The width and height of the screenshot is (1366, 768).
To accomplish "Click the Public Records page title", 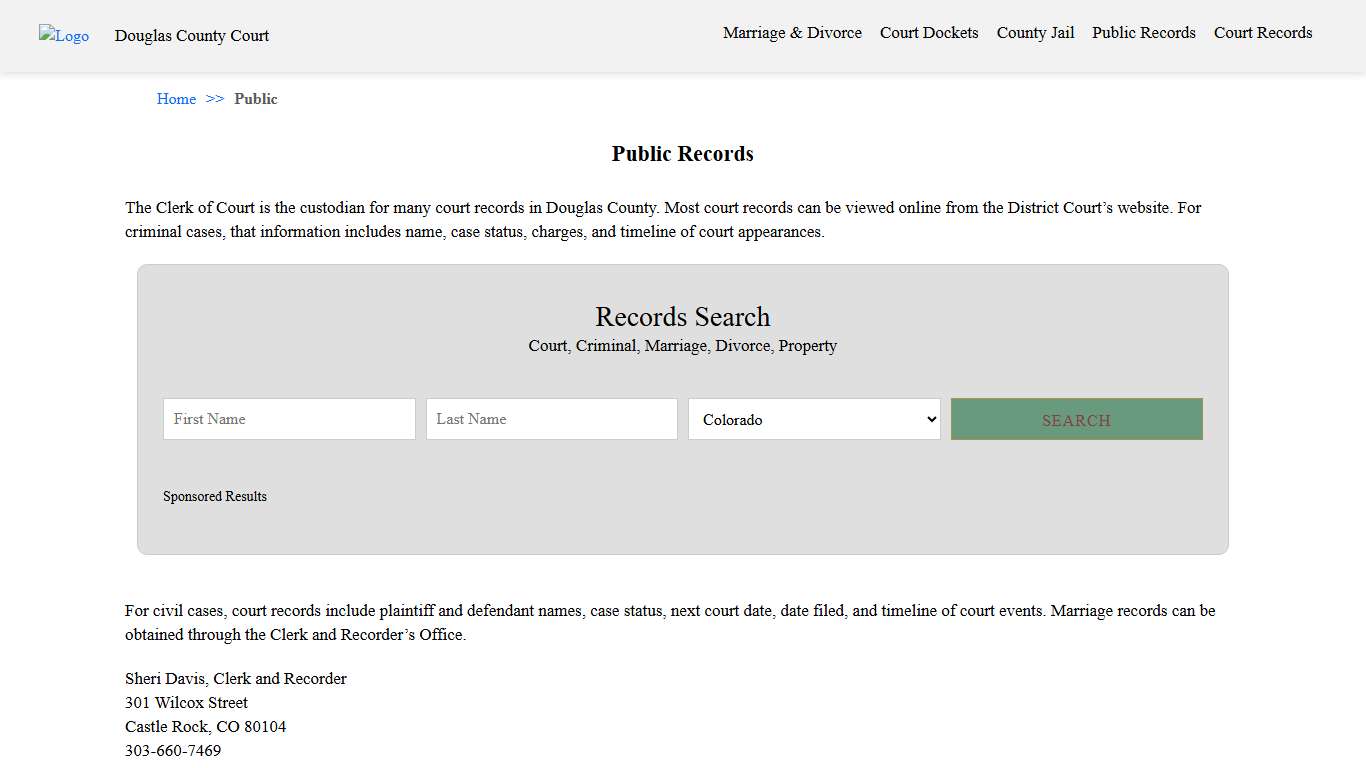I will click(x=683, y=153).
